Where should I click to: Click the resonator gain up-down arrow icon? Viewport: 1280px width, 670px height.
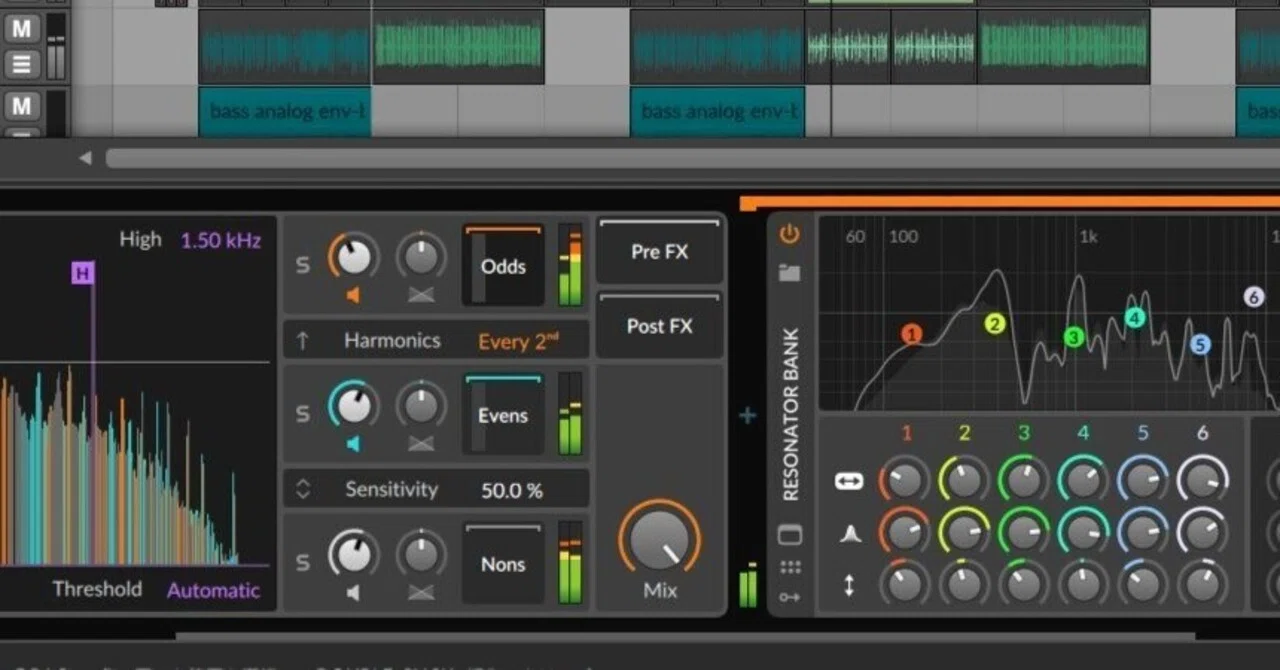coord(849,585)
